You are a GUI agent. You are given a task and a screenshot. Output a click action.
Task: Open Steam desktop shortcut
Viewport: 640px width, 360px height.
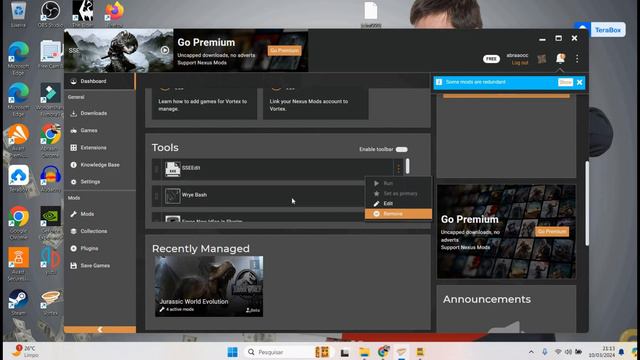(18, 302)
